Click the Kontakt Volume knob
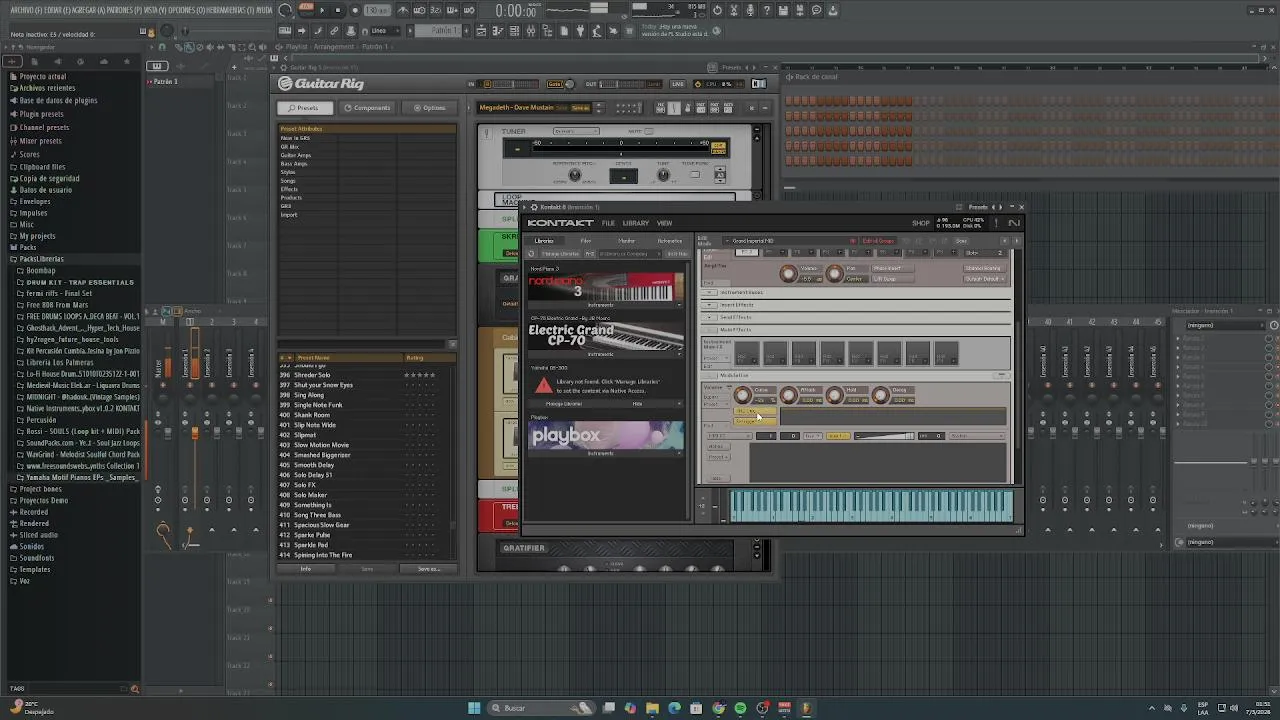The width and height of the screenshot is (1280, 720). click(788, 273)
